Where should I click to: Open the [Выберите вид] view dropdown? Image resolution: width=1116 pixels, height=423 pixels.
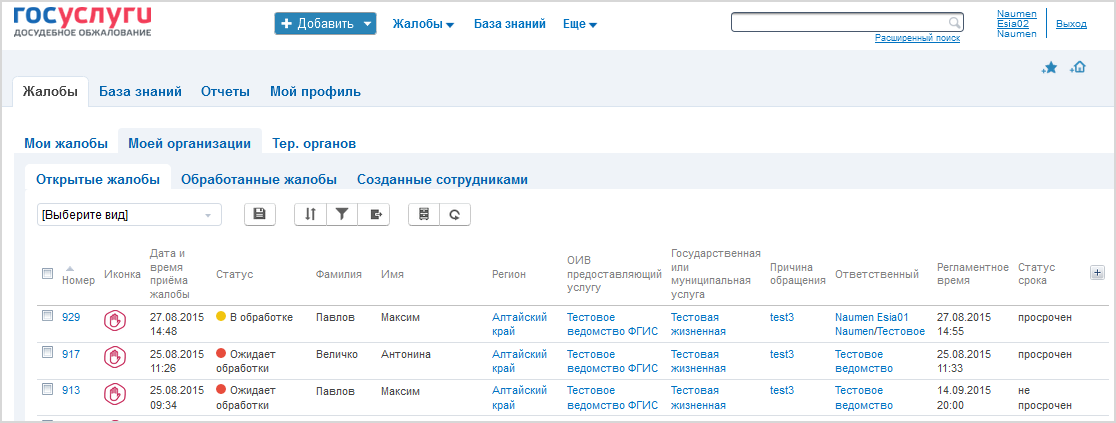tap(130, 214)
